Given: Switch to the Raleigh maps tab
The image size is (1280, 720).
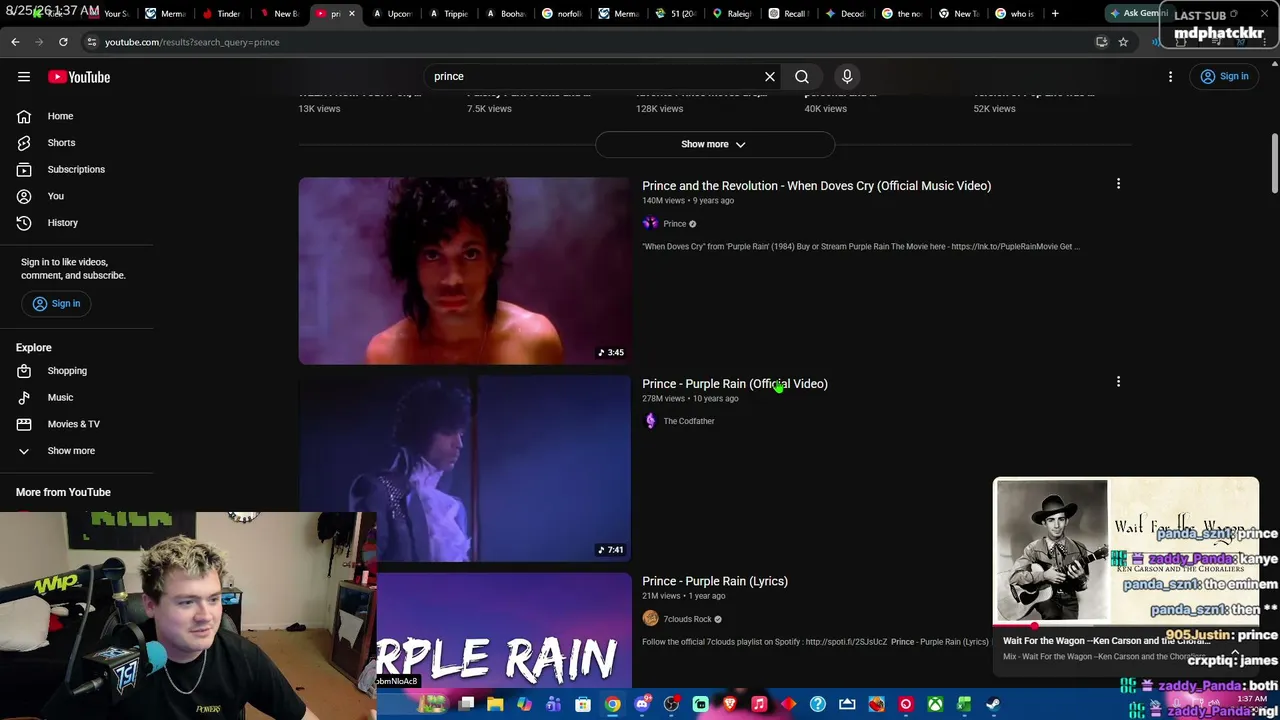Looking at the screenshot, I should point(734,14).
